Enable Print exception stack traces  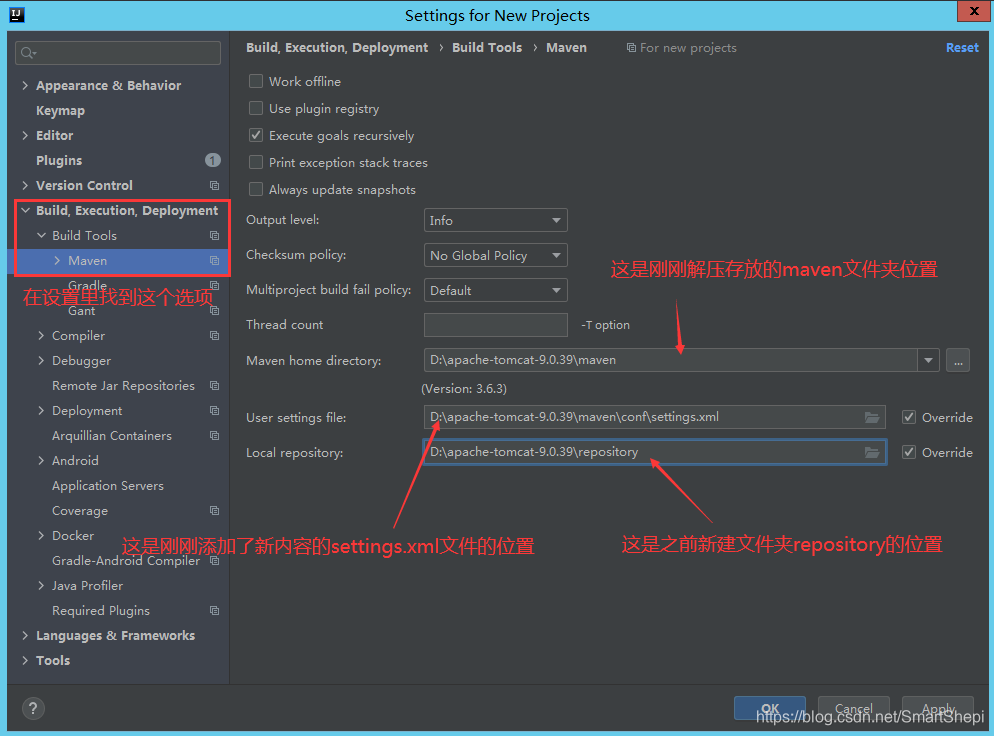256,162
